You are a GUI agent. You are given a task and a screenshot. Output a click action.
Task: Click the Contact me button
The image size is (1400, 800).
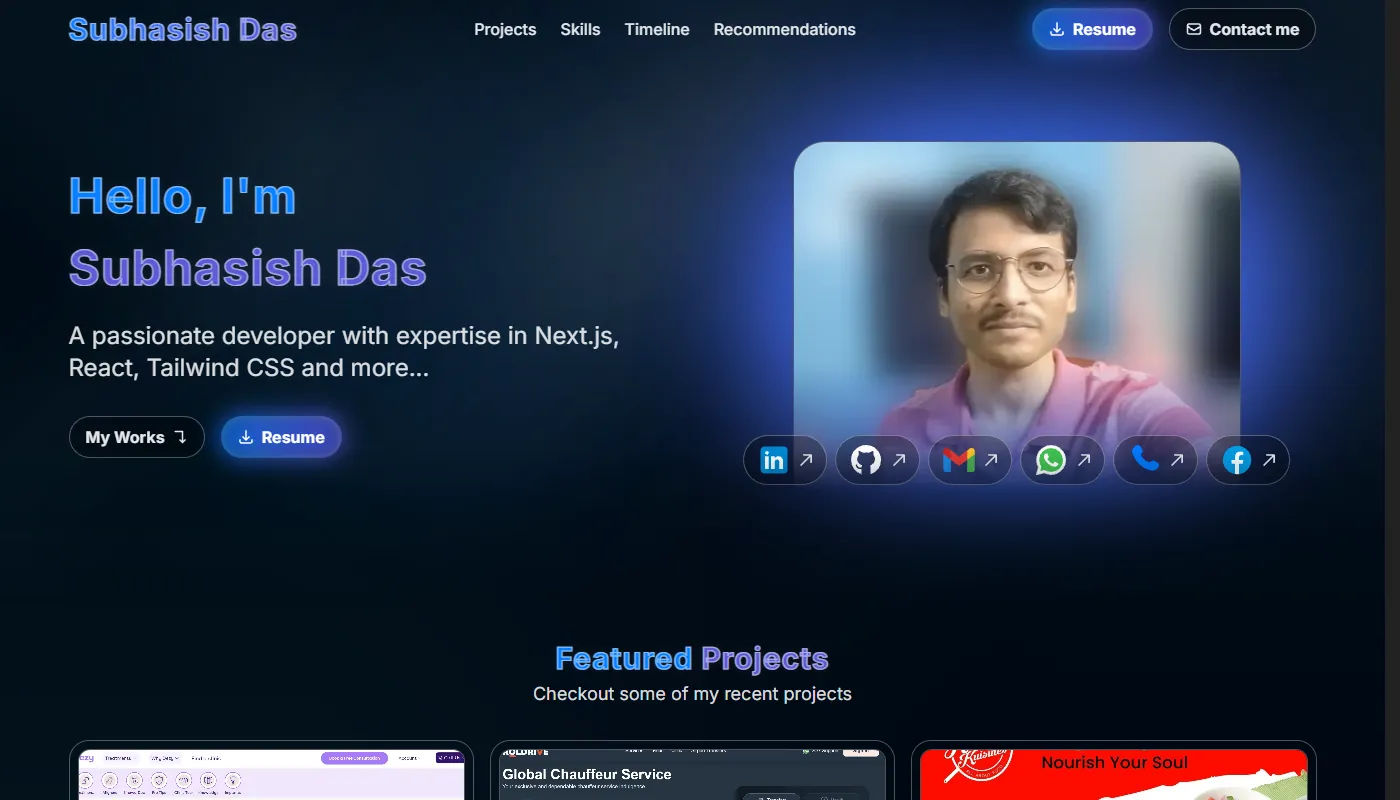pyautogui.click(x=1242, y=29)
